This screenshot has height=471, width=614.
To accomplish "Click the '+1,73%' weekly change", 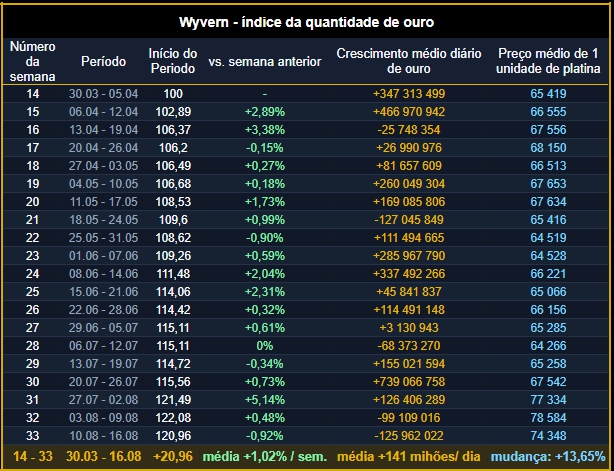I will point(265,202).
